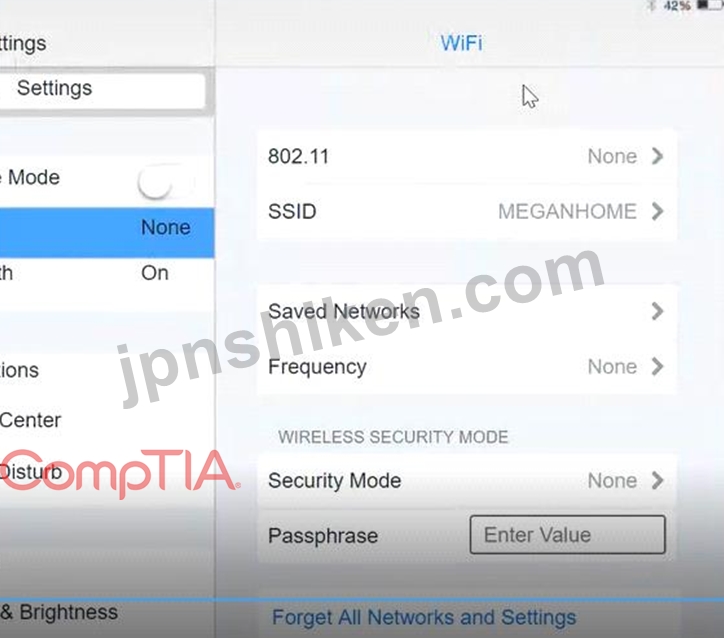Click the Bluetooth status bar icon

[652, 6]
